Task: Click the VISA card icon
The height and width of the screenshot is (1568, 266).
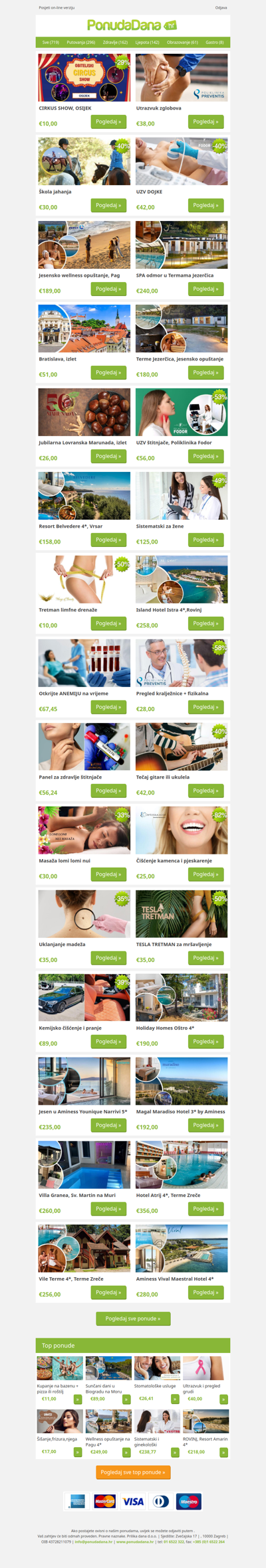Action: click(x=133, y=1501)
